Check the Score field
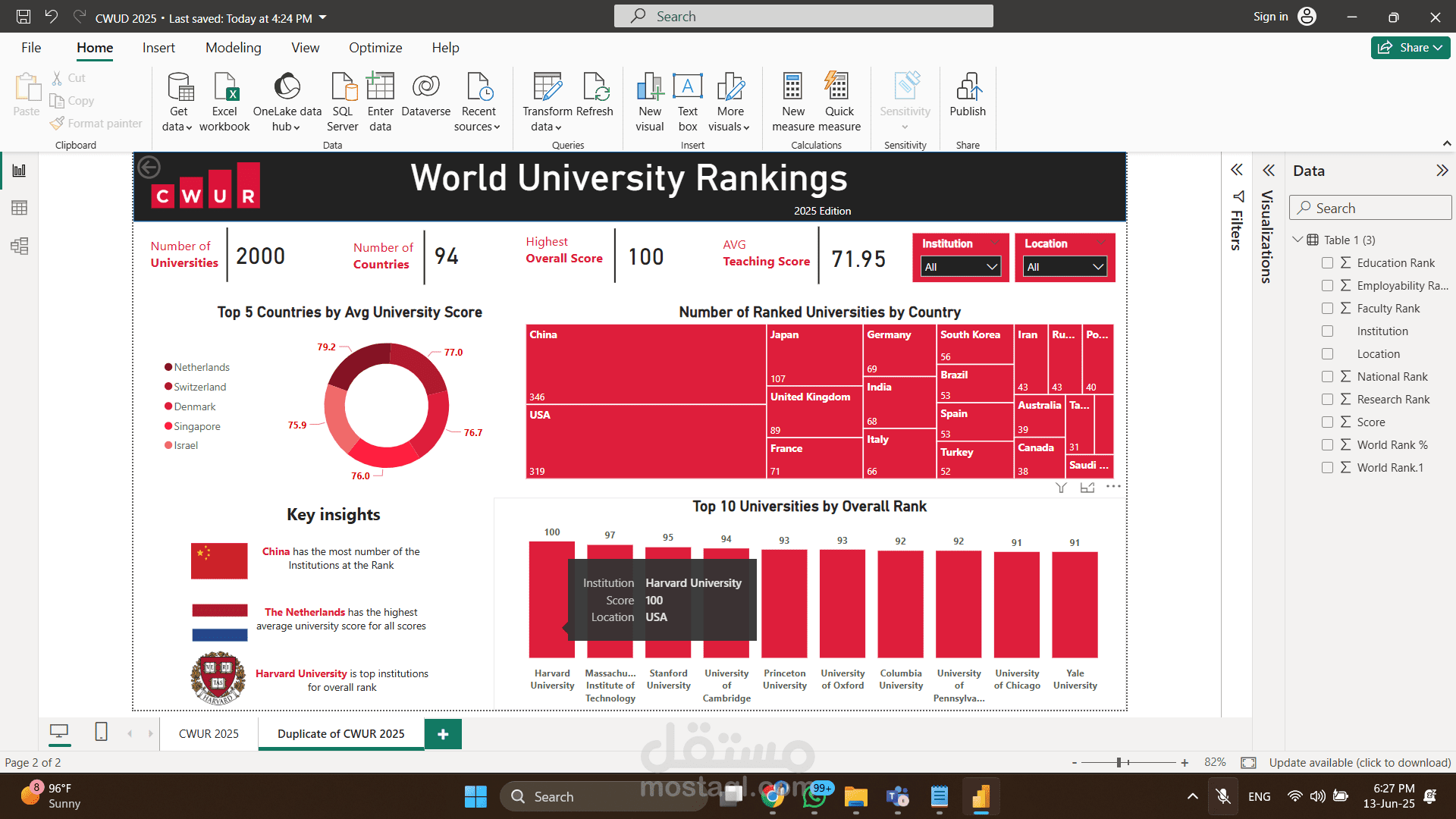This screenshot has width=1456, height=819. (1327, 422)
